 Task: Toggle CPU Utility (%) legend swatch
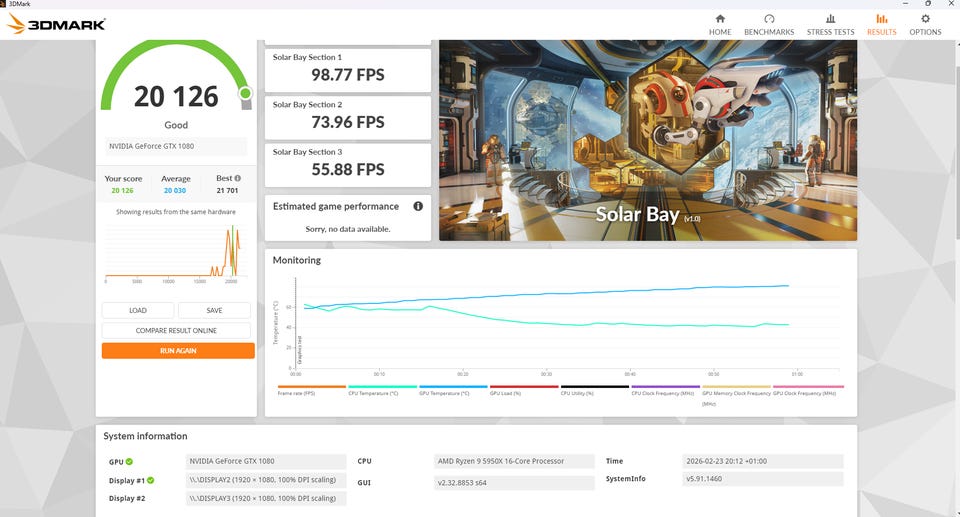coord(595,387)
